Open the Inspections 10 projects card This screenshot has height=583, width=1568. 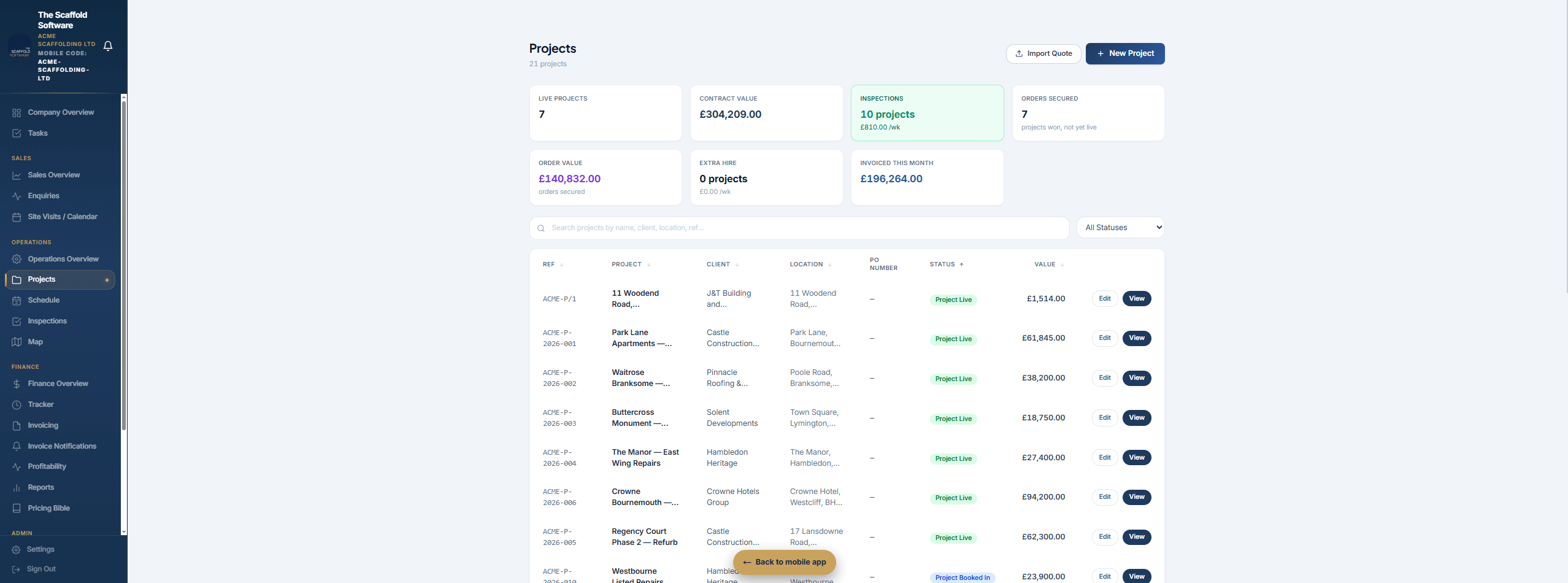[927, 113]
